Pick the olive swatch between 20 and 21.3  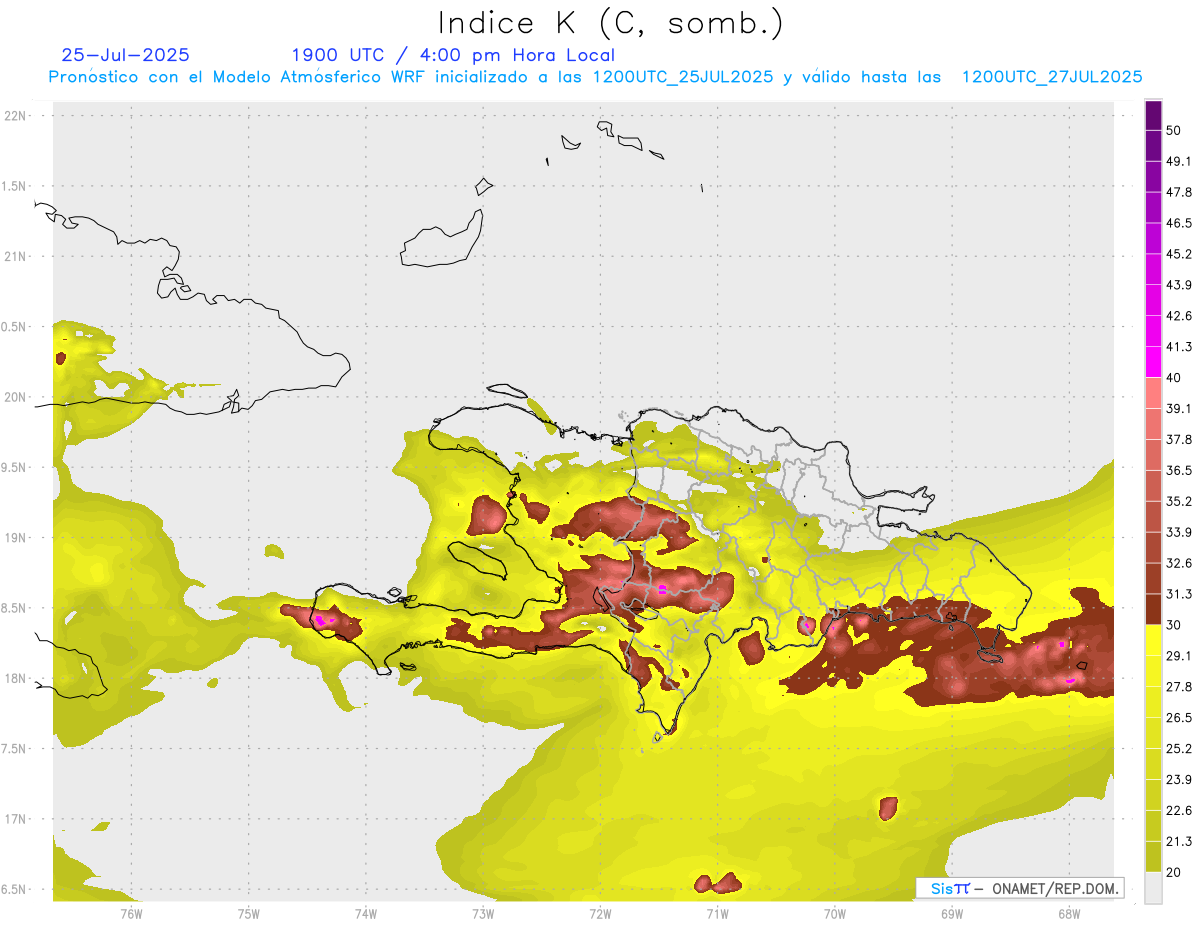[1153, 857]
